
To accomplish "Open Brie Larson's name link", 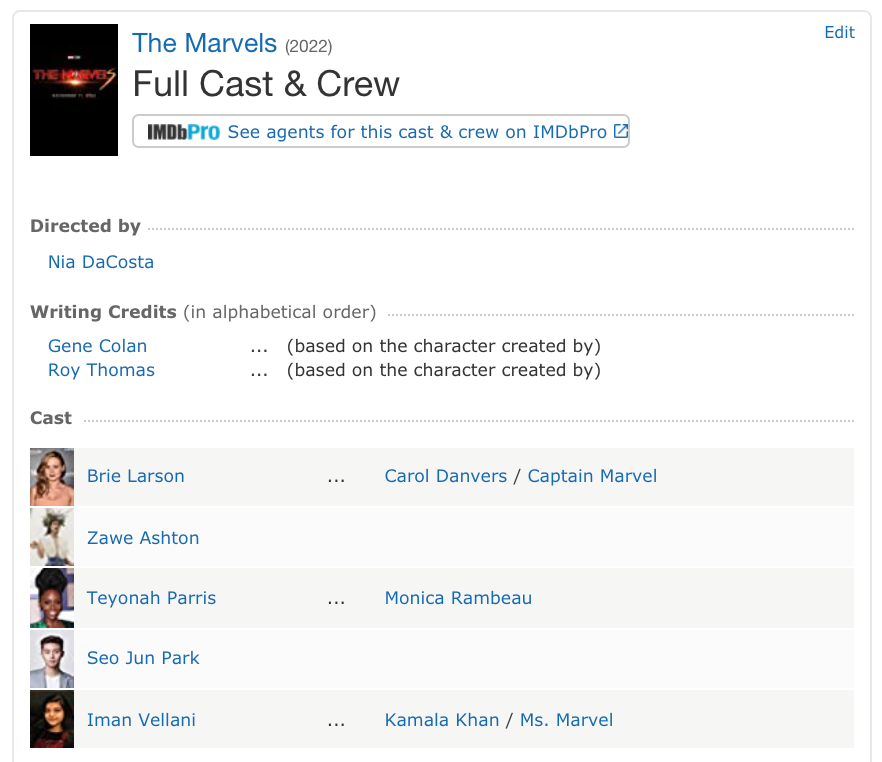I will click(x=136, y=476).
